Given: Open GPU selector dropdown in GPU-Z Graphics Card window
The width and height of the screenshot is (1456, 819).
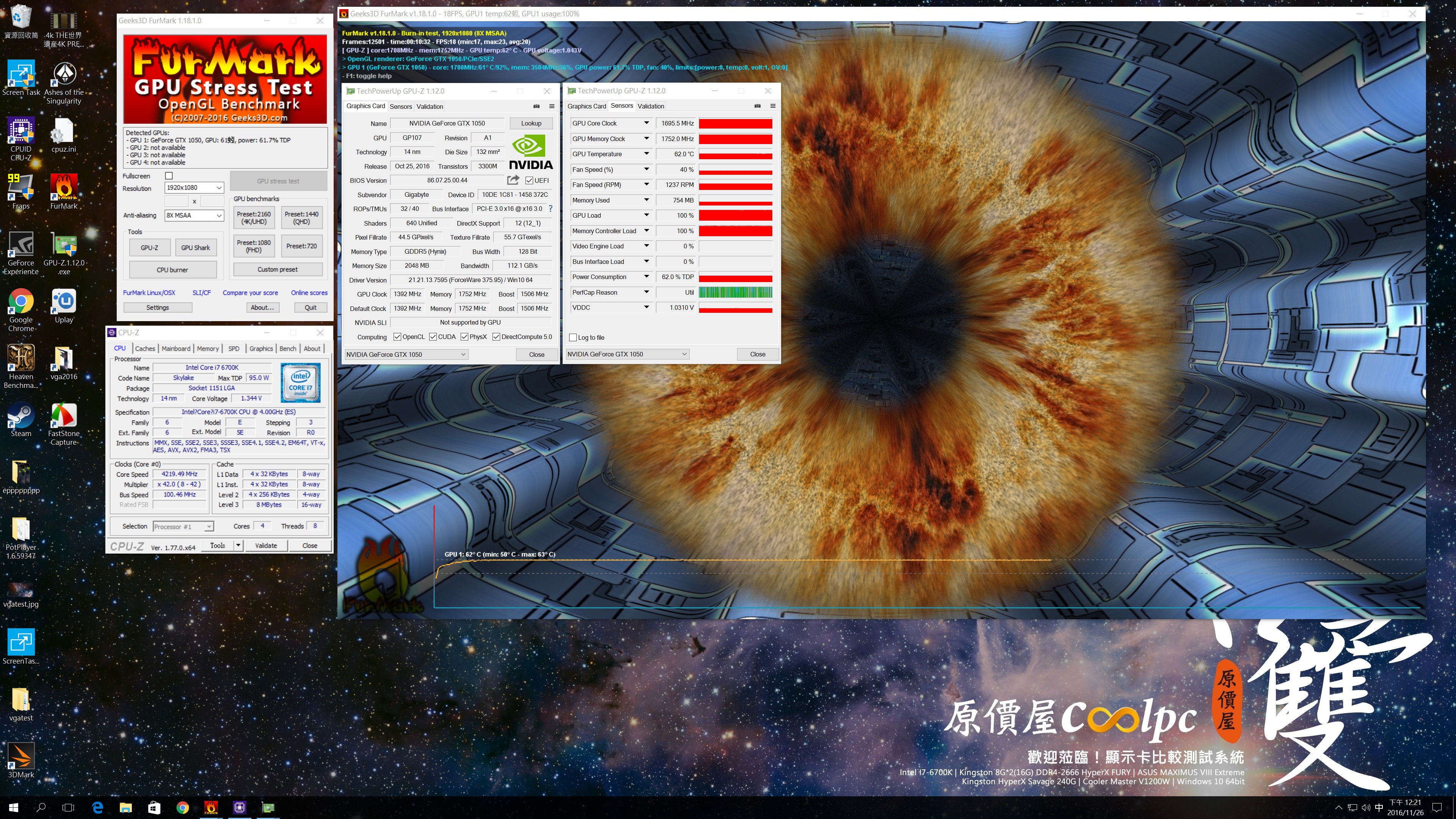Looking at the screenshot, I should [406, 355].
